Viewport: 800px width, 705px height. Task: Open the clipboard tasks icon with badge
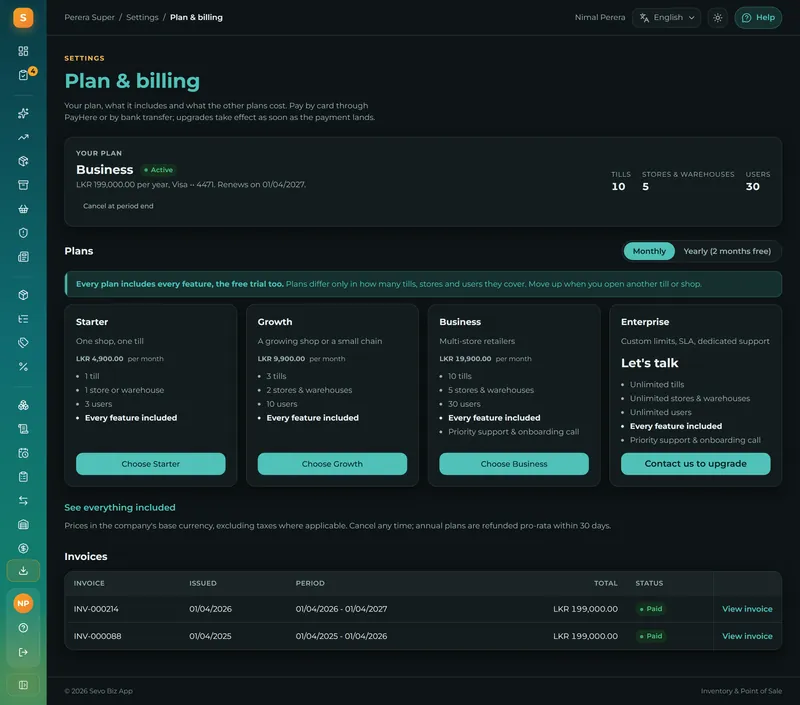[23, 74]
